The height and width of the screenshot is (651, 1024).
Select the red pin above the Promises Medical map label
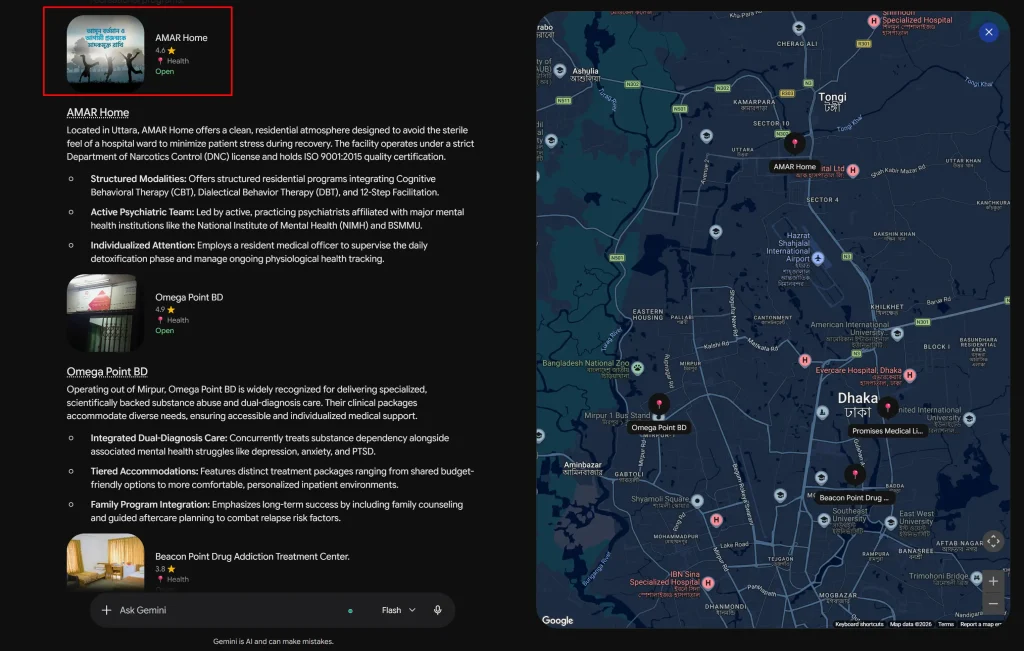(887, 407)
